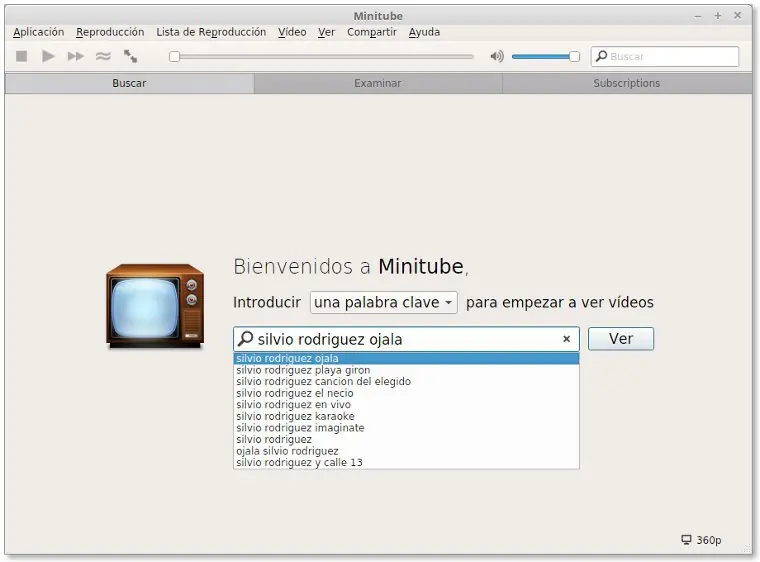Screen dimensions: 760x562
Task: Open the Compartir menu
Action: point(372,32)
